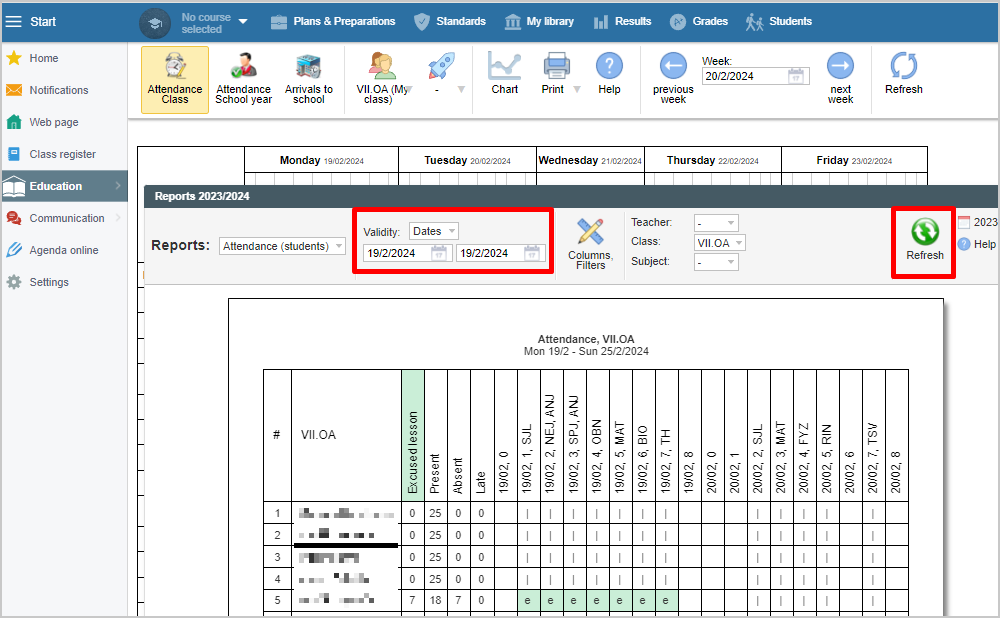Open Attendance School year view
This screenshot has height=618, width=1000.
click(x=244, y=80)
